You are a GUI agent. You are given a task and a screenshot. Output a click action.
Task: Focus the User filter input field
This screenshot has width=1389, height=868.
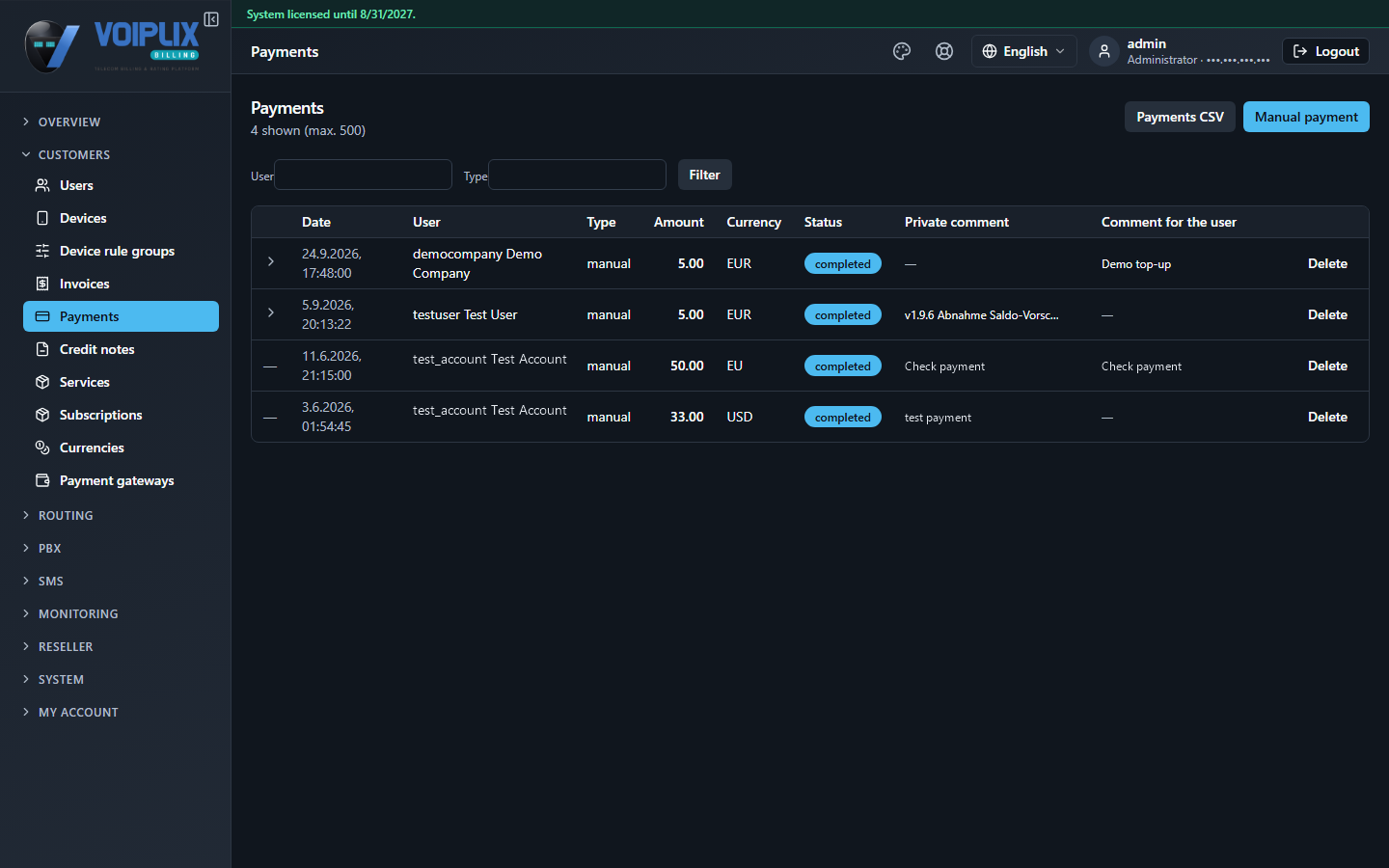364,175
